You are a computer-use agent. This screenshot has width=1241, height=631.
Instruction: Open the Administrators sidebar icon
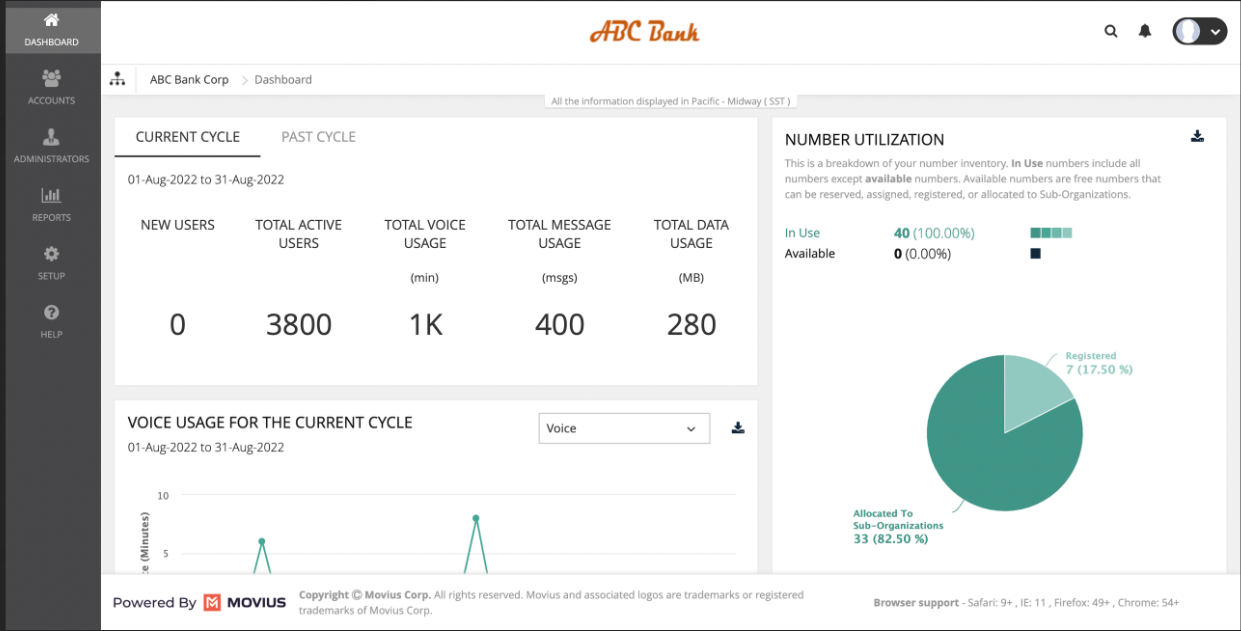(51, 138)
